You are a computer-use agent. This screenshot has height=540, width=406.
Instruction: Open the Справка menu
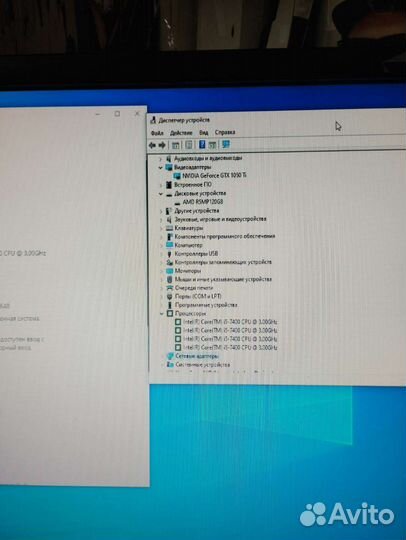coord(225,132)
